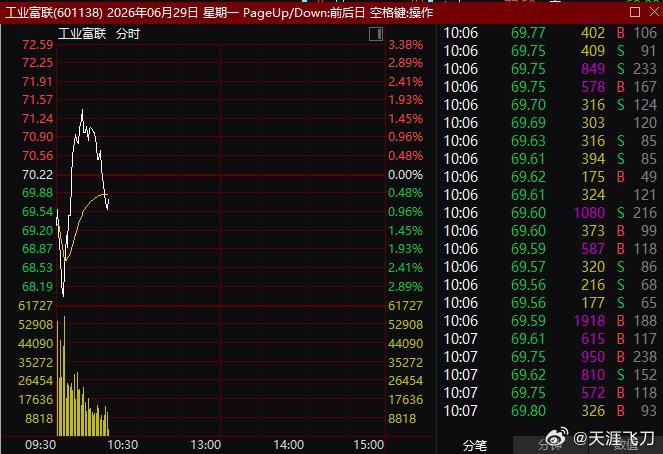Click the 13:00 time axis label
This screenshot has height=454, width=663.
click(x=205, y=445)
